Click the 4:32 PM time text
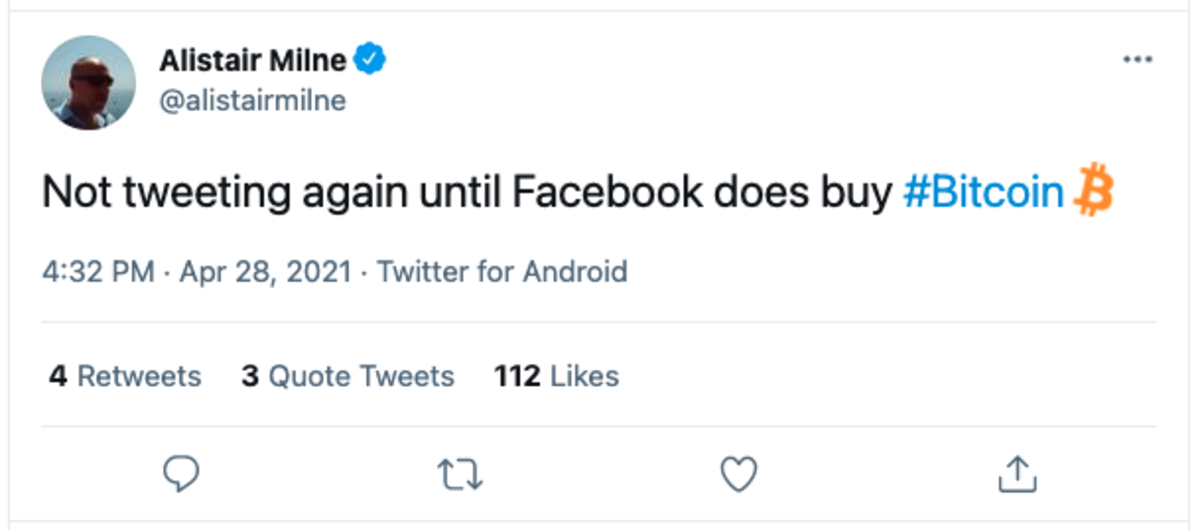 (x=98, y=271)
